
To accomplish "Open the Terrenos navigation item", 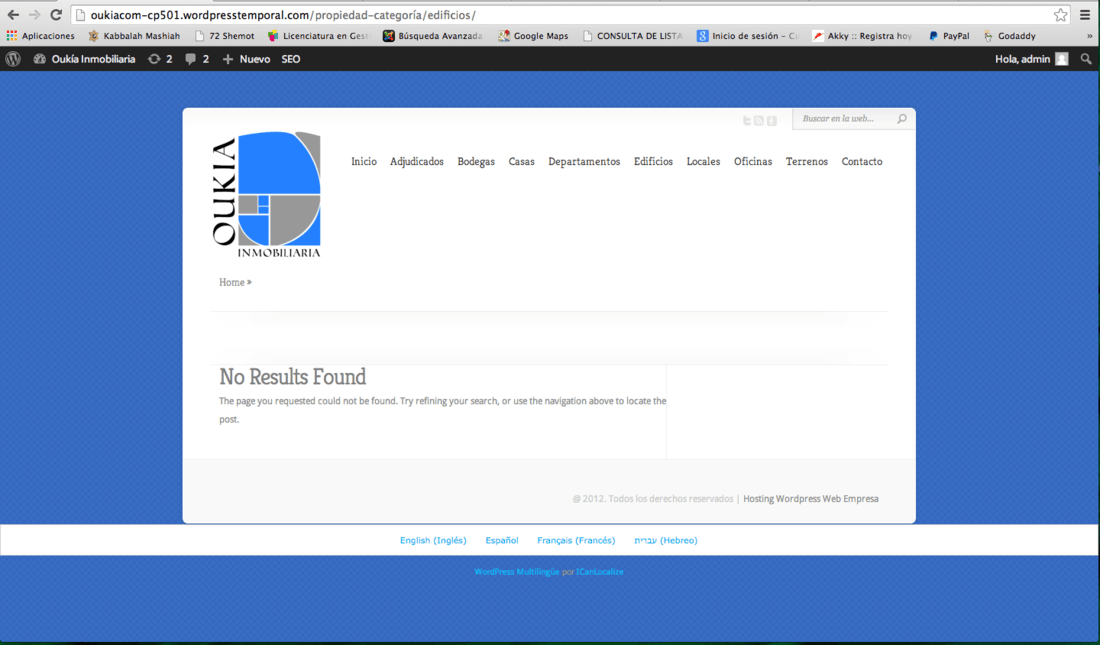I will click(807, 161).
